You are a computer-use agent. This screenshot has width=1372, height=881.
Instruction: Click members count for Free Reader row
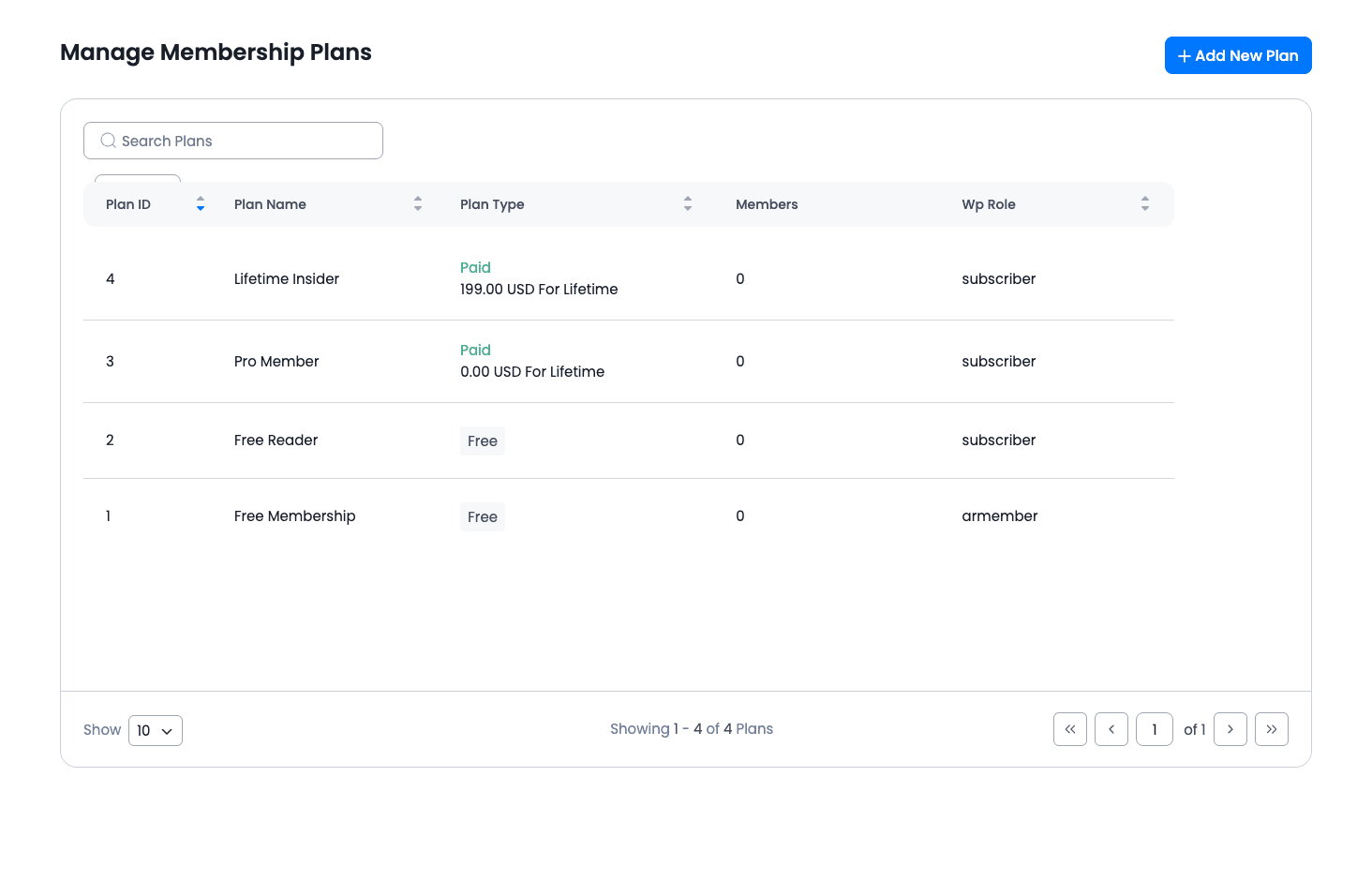[x=740, y=440]
